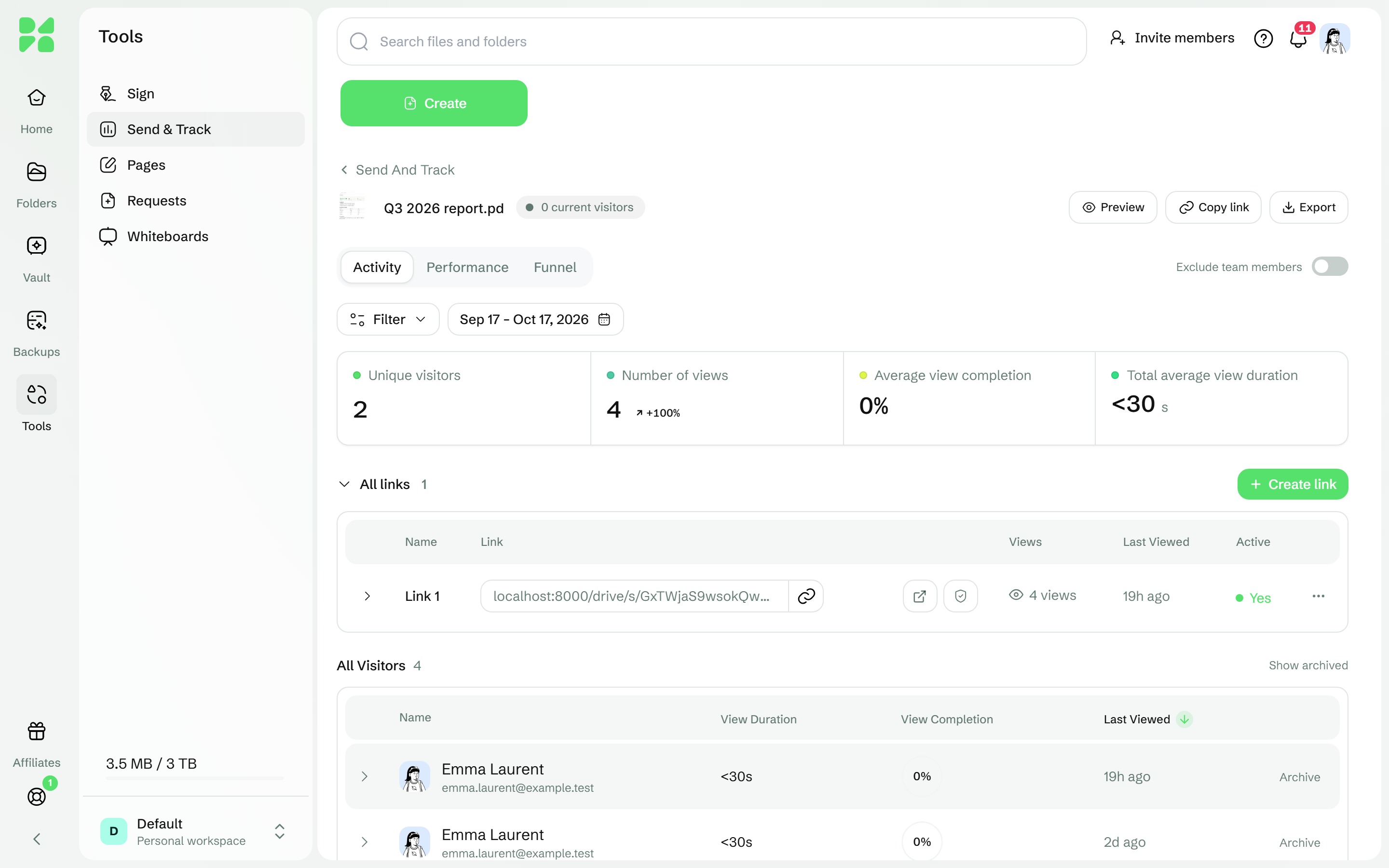The height and width of the screenshot is (868, 1389).
Task: Open Pages in Tools menu
Action: pos(195,165)
